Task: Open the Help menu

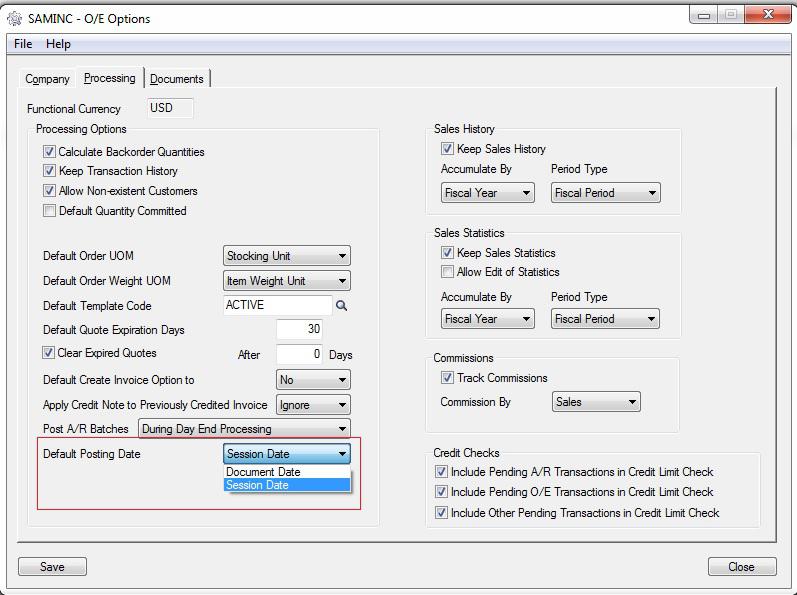Action: pos(58,44)
